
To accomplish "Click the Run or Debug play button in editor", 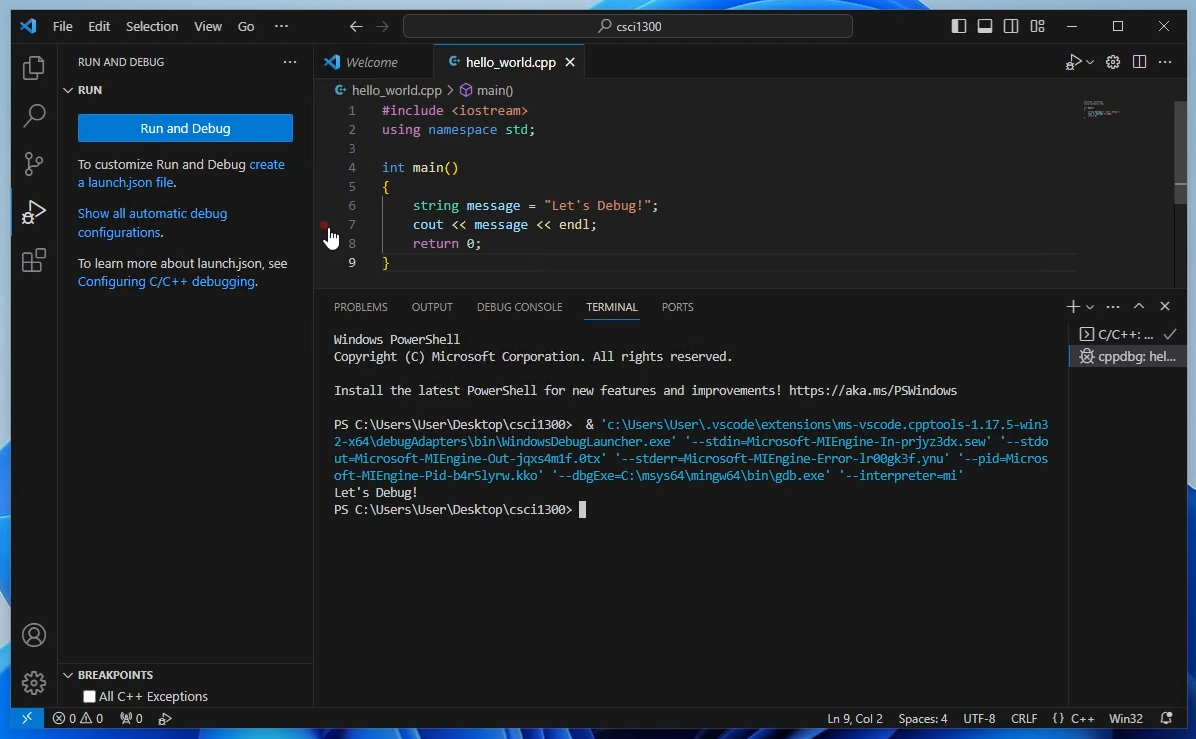I will click(1073, 63).
